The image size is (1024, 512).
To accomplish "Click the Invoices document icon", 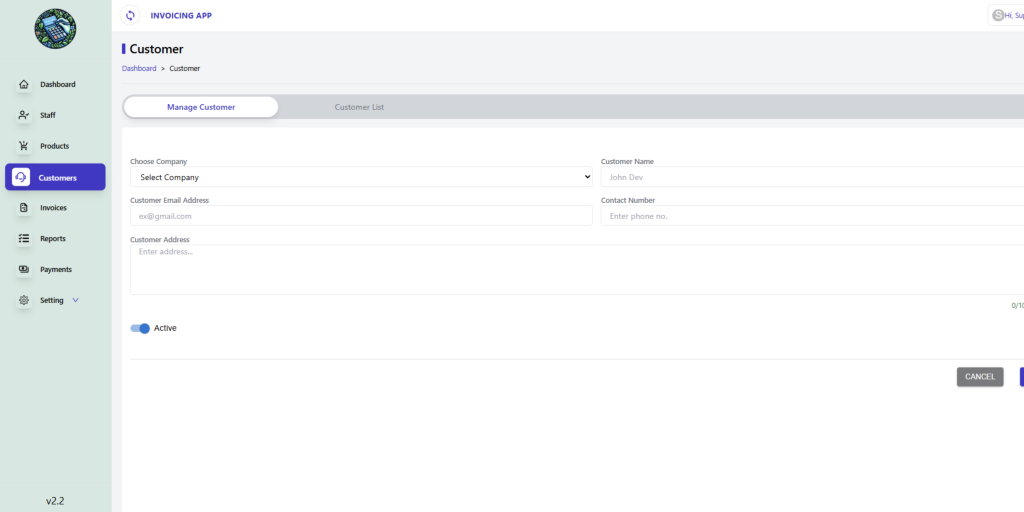I will point(24,208).
